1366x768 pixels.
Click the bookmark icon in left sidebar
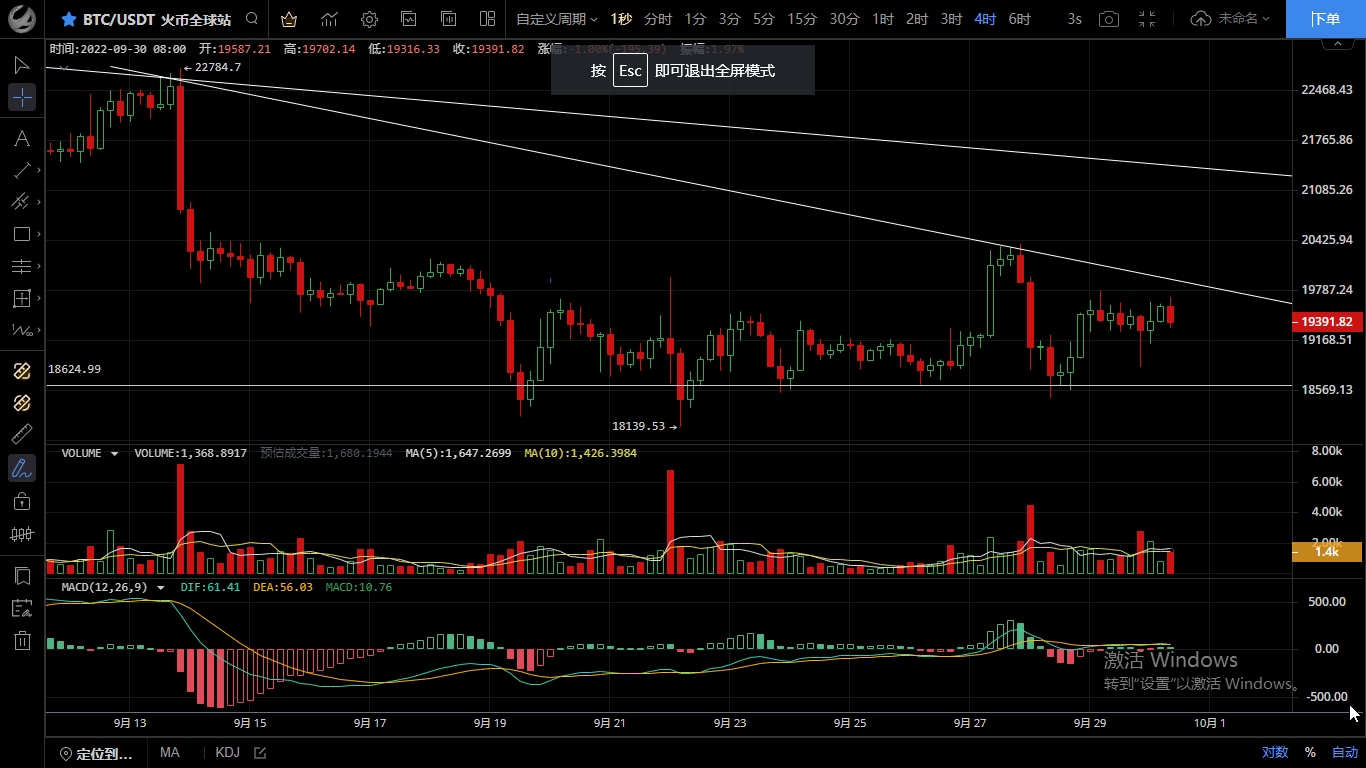point(22,576)
